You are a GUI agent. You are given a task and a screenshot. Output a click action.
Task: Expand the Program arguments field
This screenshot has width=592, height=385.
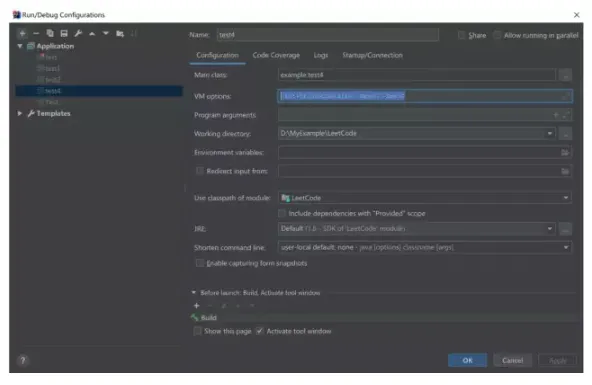[x=565, y=115]
